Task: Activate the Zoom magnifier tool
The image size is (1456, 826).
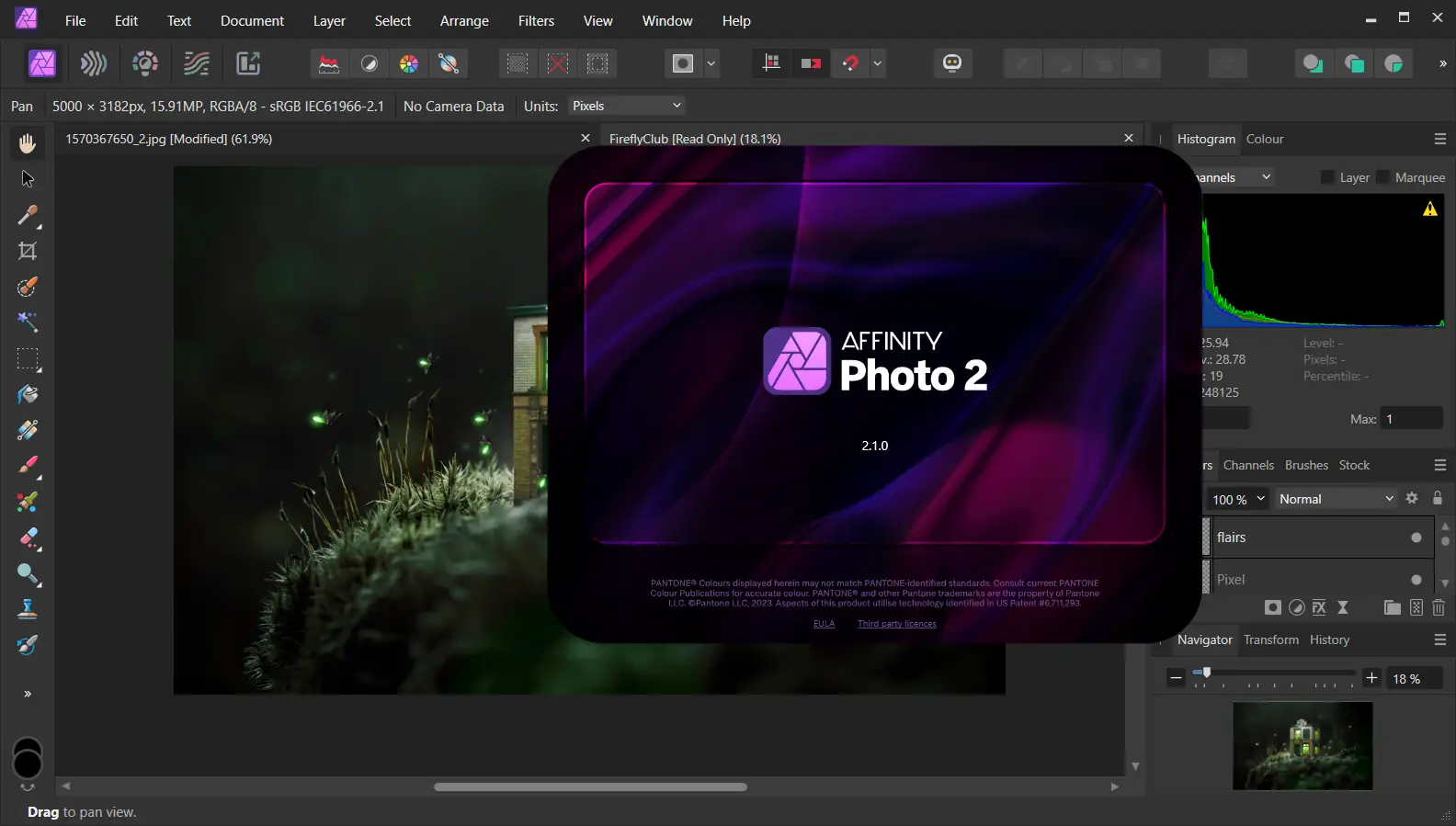Action: coord(28,574)
